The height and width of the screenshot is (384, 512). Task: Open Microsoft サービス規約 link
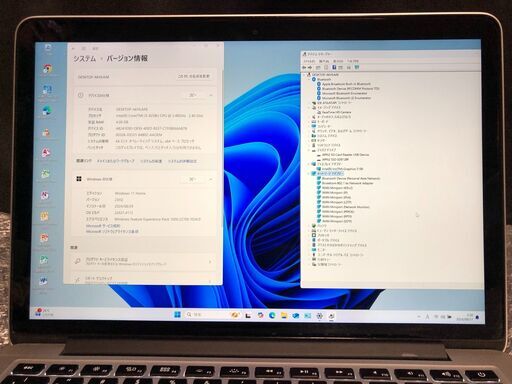(x=103, y=226)
